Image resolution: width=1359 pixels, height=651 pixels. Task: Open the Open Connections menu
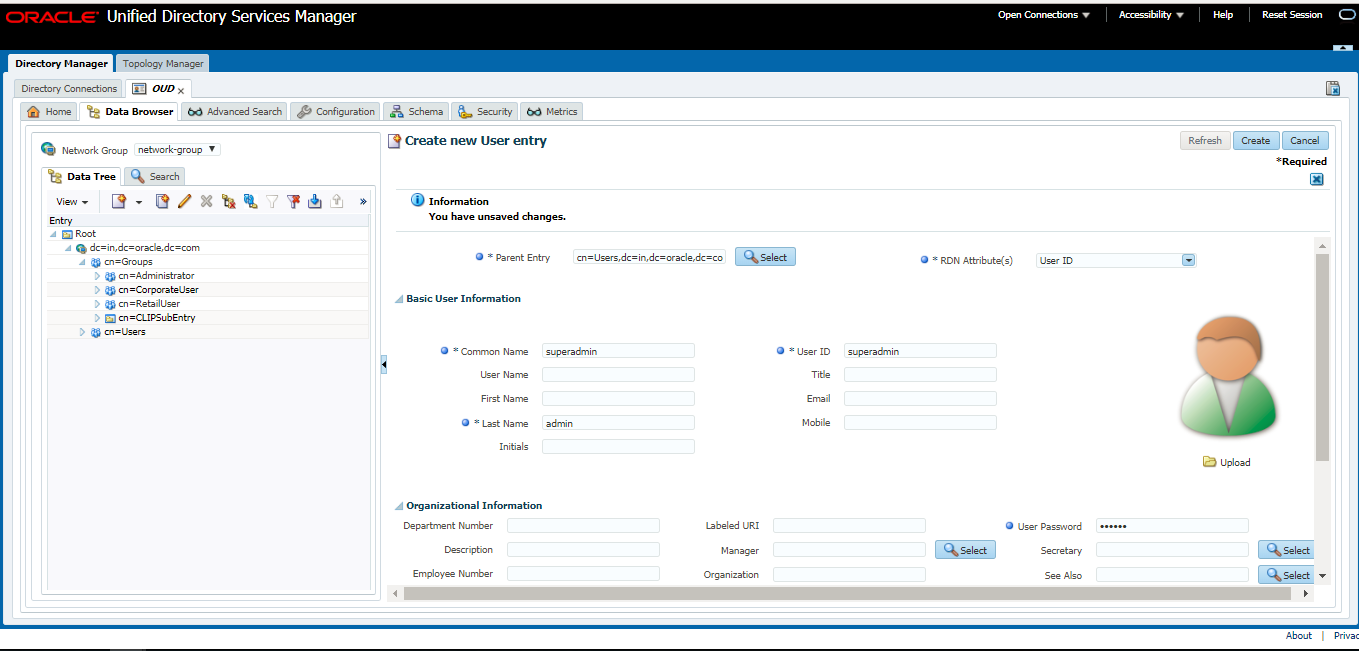point(1044,15)
